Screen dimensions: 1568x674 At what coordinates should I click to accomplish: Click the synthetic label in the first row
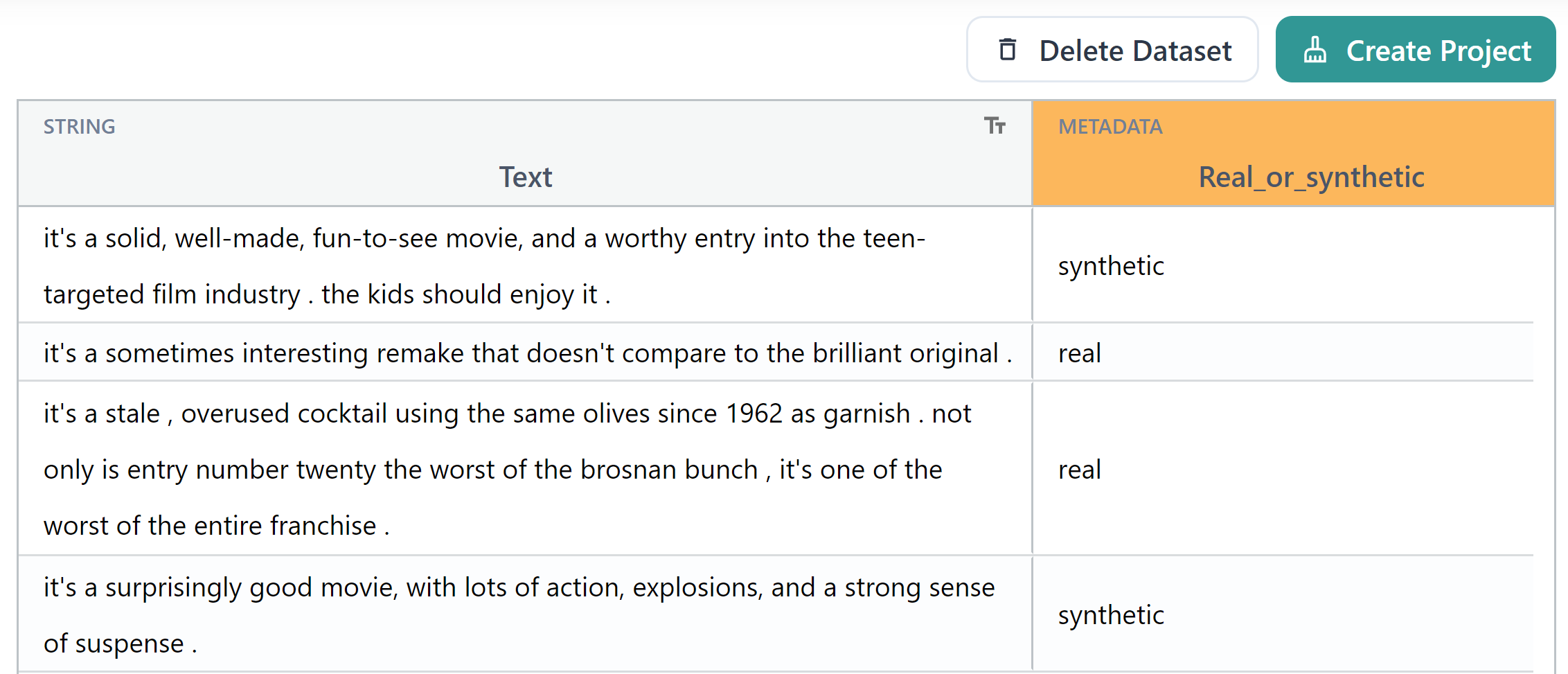pyautogui.click(x=1111, y=265)
